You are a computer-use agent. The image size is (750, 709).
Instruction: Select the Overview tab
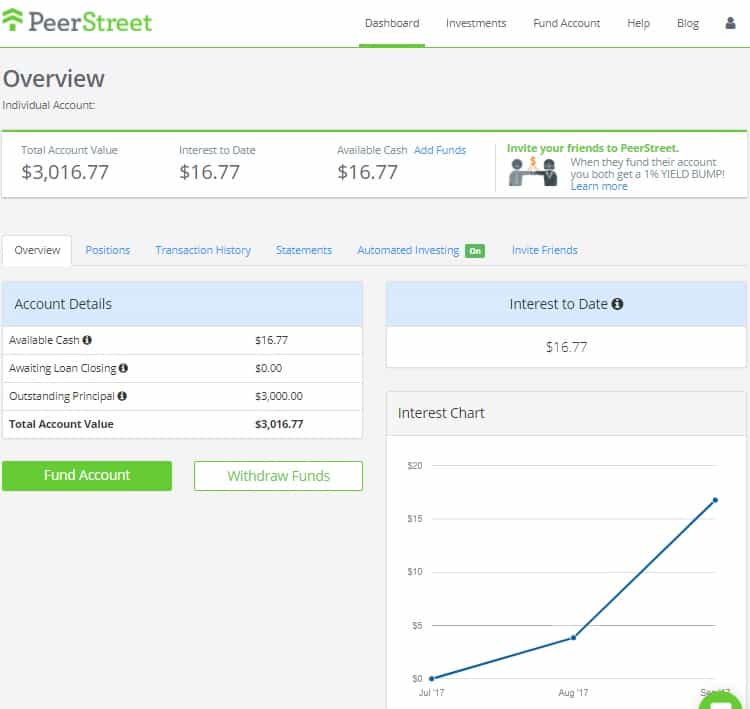click(37, 250)
